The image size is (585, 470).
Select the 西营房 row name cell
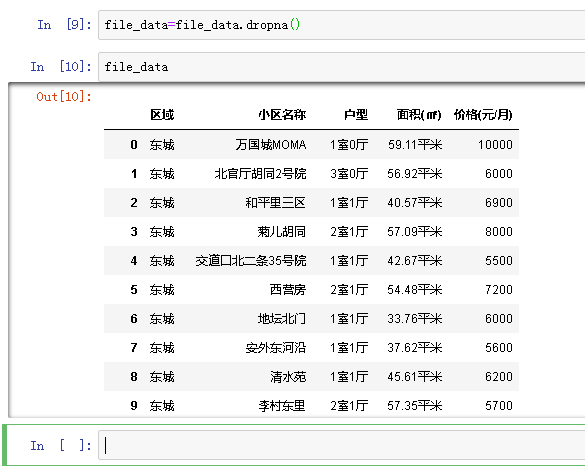pos(288,290)
